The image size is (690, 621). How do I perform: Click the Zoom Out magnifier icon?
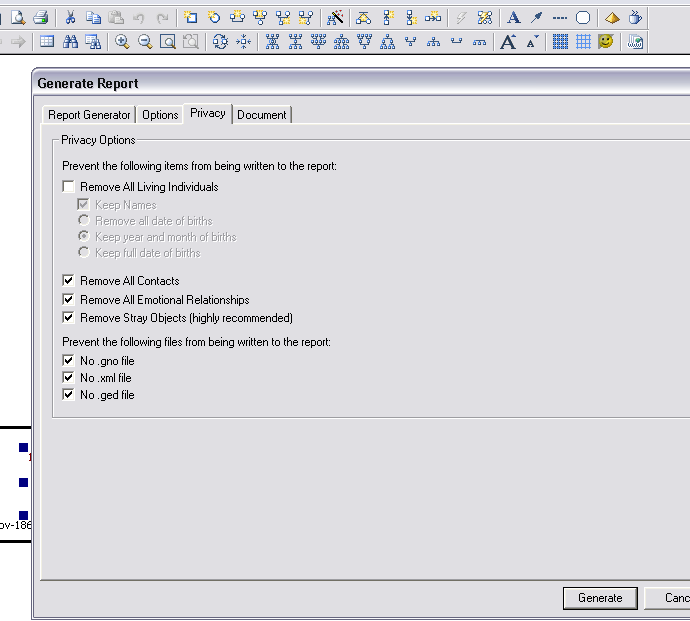coord(145,41)
